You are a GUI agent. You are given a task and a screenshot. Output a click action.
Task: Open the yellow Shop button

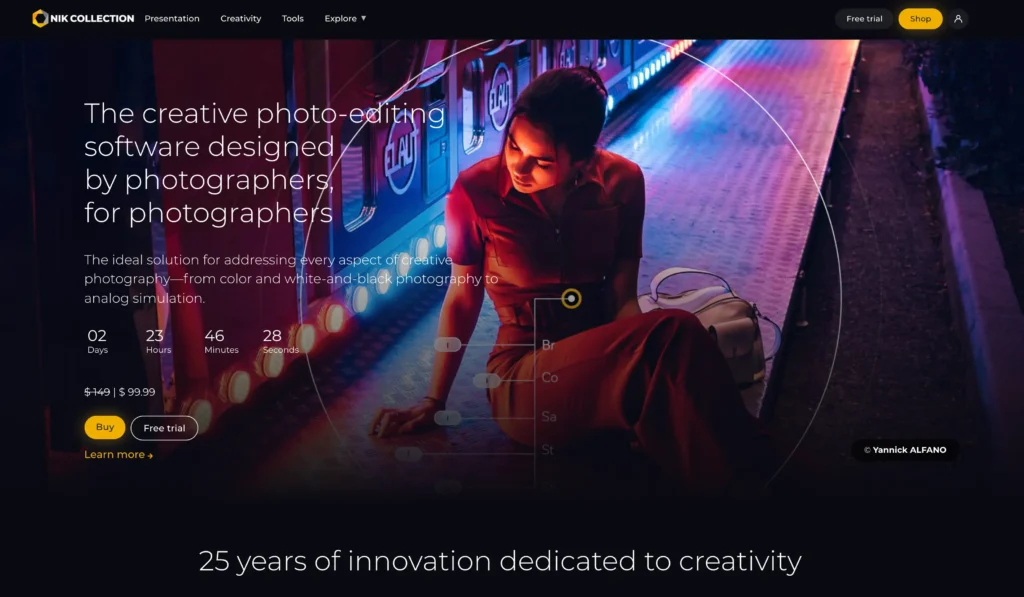pos(920,19)
